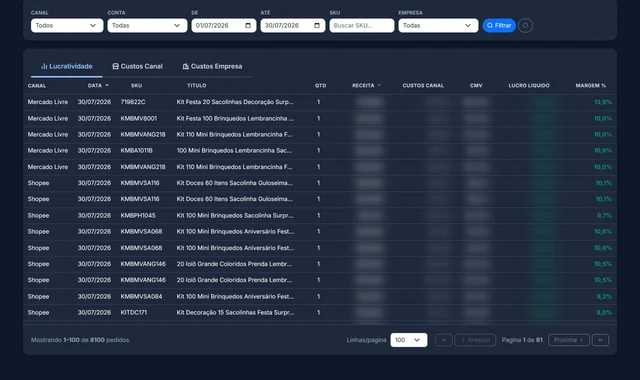Select the Lucratividade tab
Viewport: 640px width, 380px height.
[67, 66]
